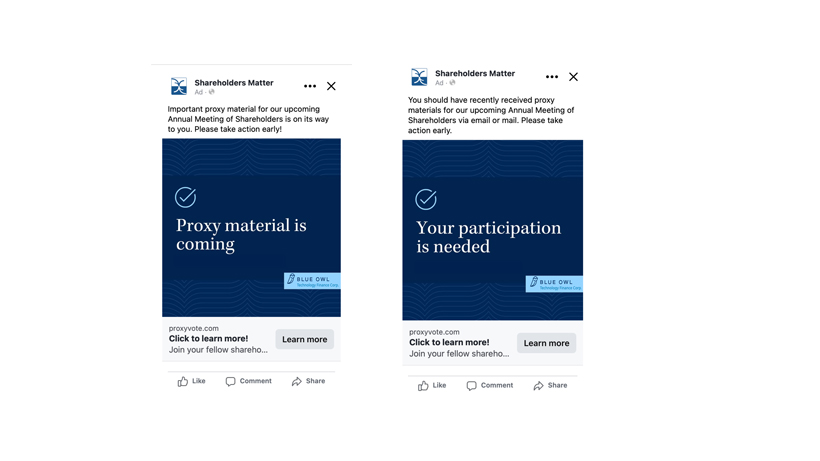
Task: Share the right ad post
Action: click(550, 386)
